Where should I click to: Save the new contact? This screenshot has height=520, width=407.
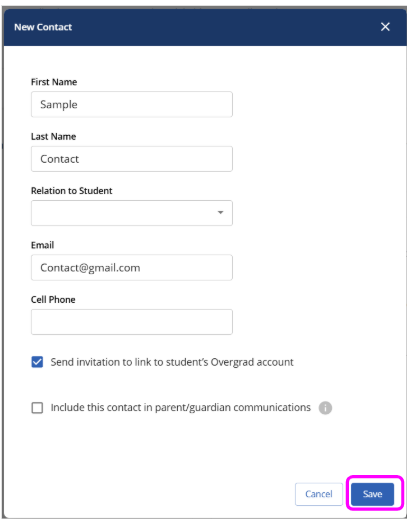[372, 494]
